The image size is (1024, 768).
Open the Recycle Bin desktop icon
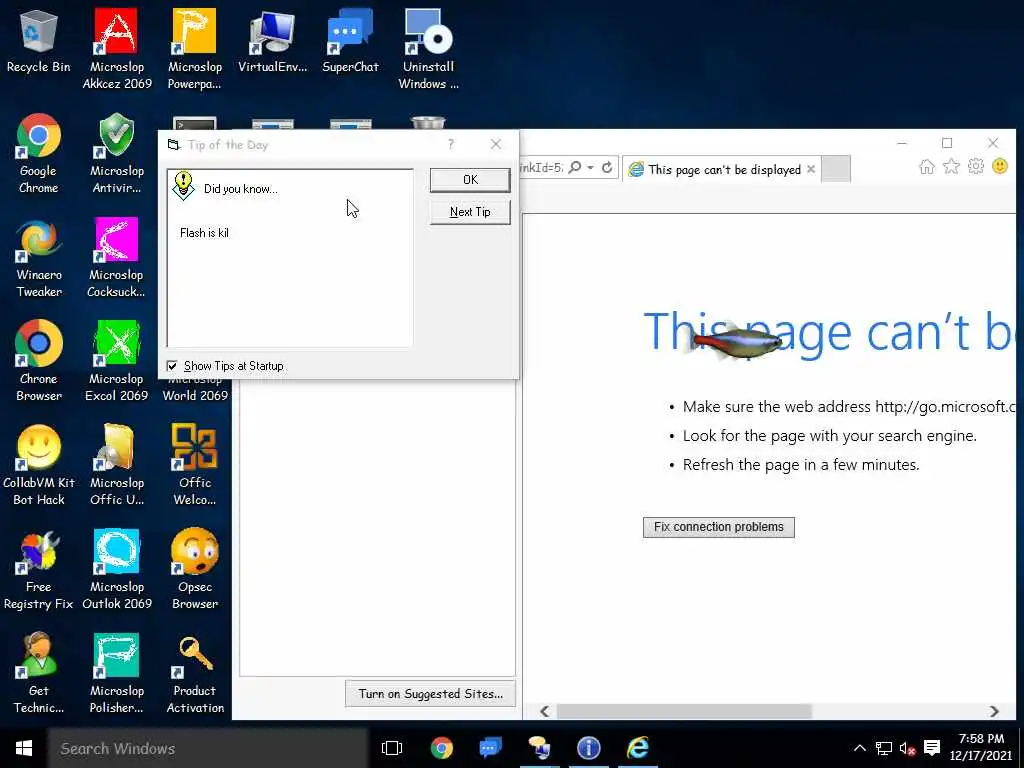tap(39, 40)
